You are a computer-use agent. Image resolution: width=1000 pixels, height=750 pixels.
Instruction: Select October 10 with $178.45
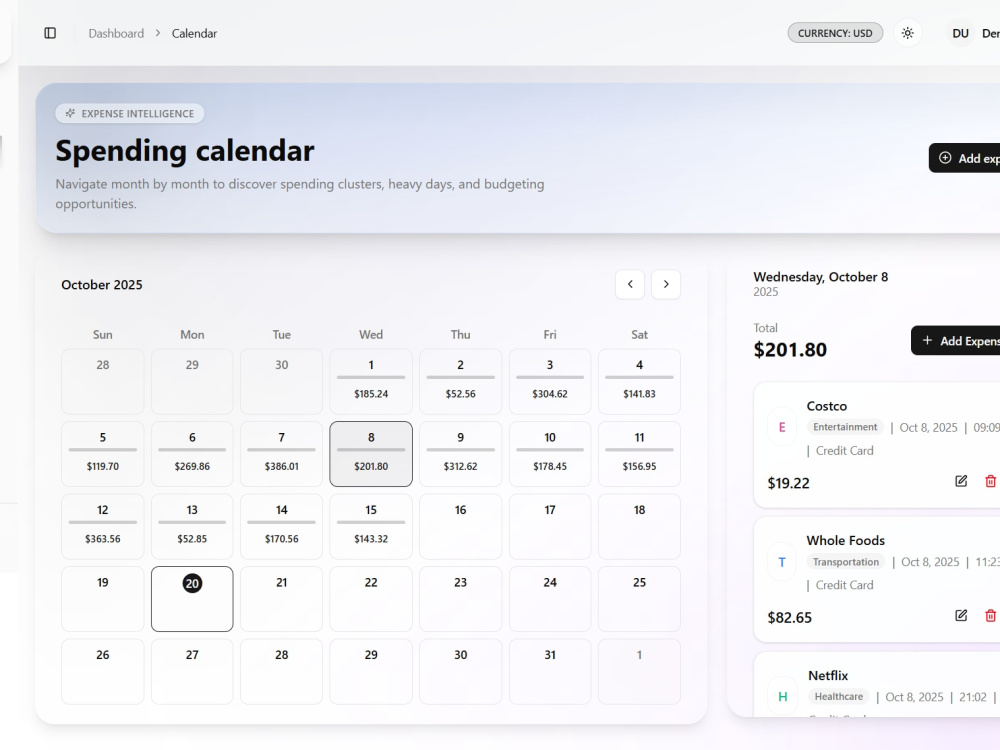coord(550,454)
